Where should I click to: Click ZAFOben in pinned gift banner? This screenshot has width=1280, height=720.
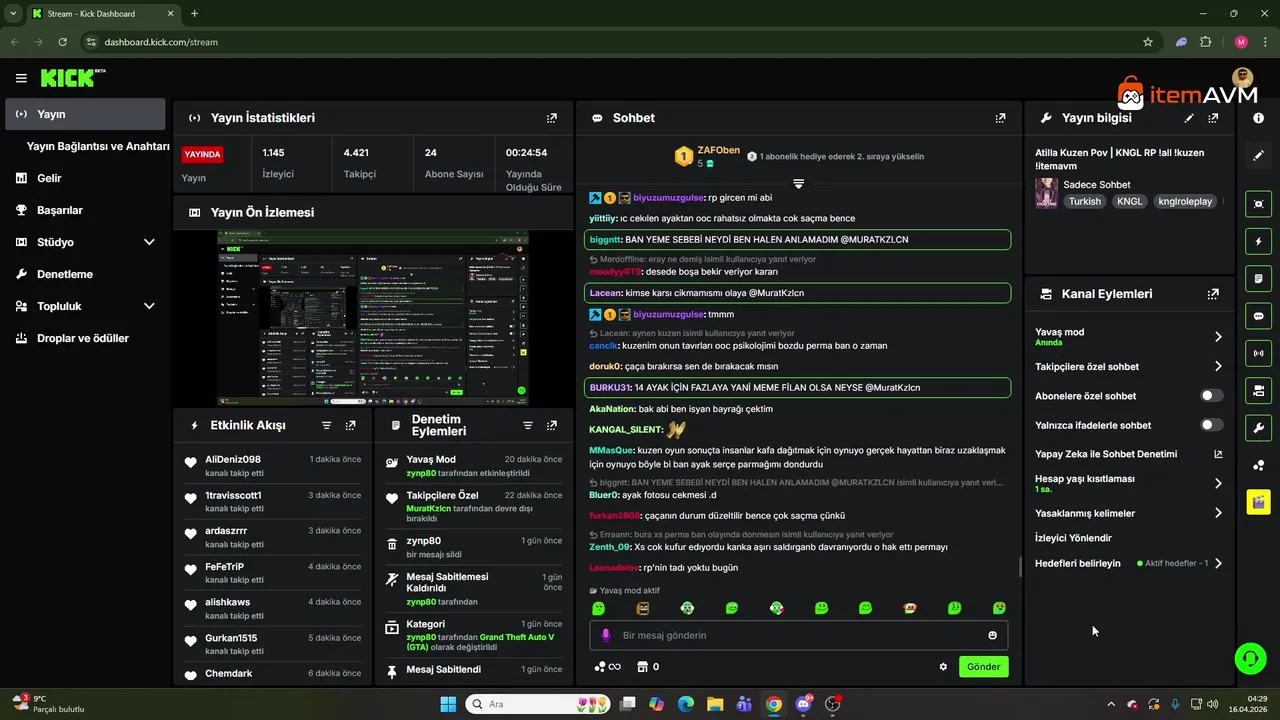click(x=719, y=151)
